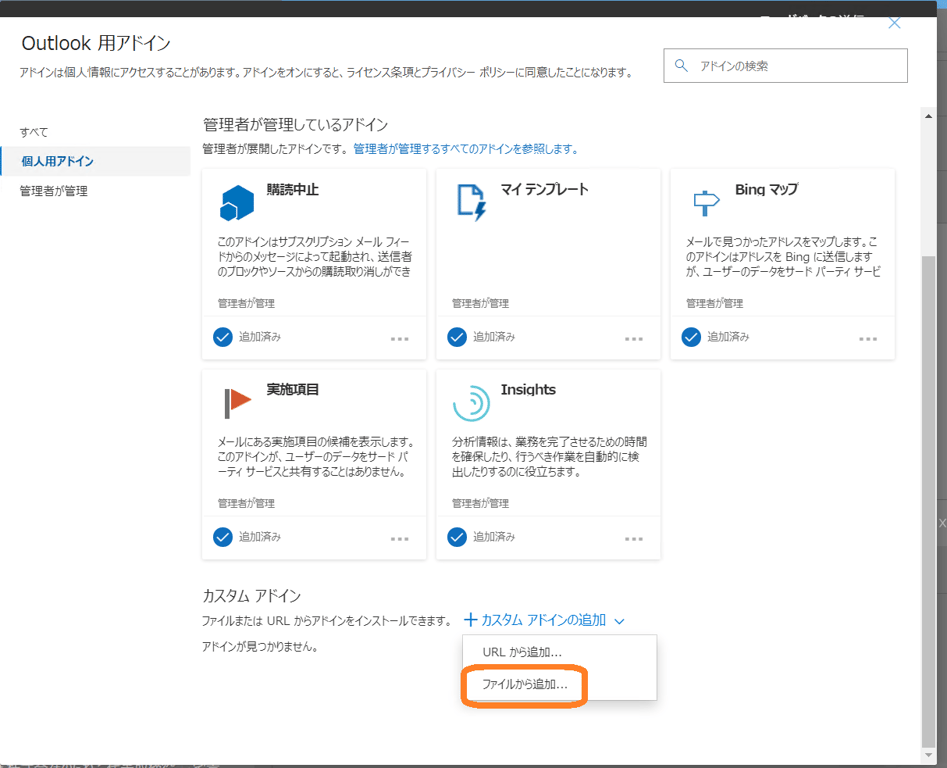Toggle 追加済み checkmark on Bing マップ card
This screenshot has height=768, width=947.
point(691,337)
